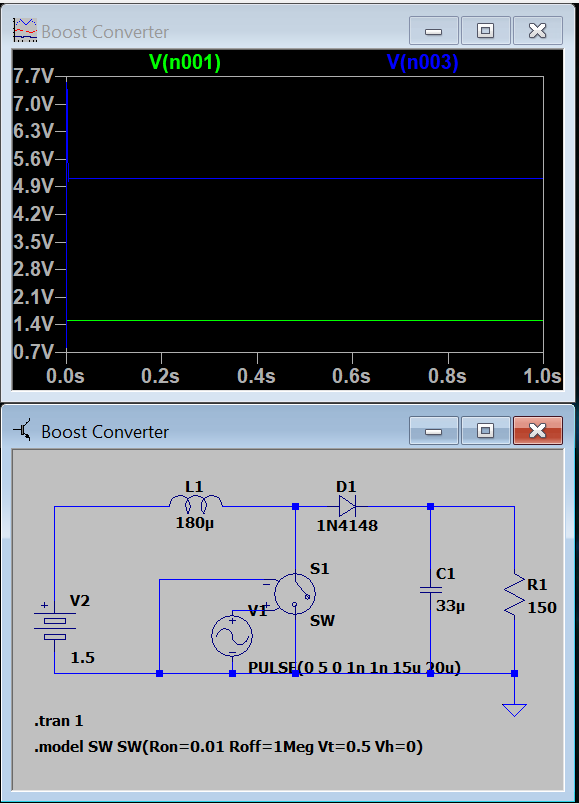Click the .tran 1 directive

tap(58, 721)
